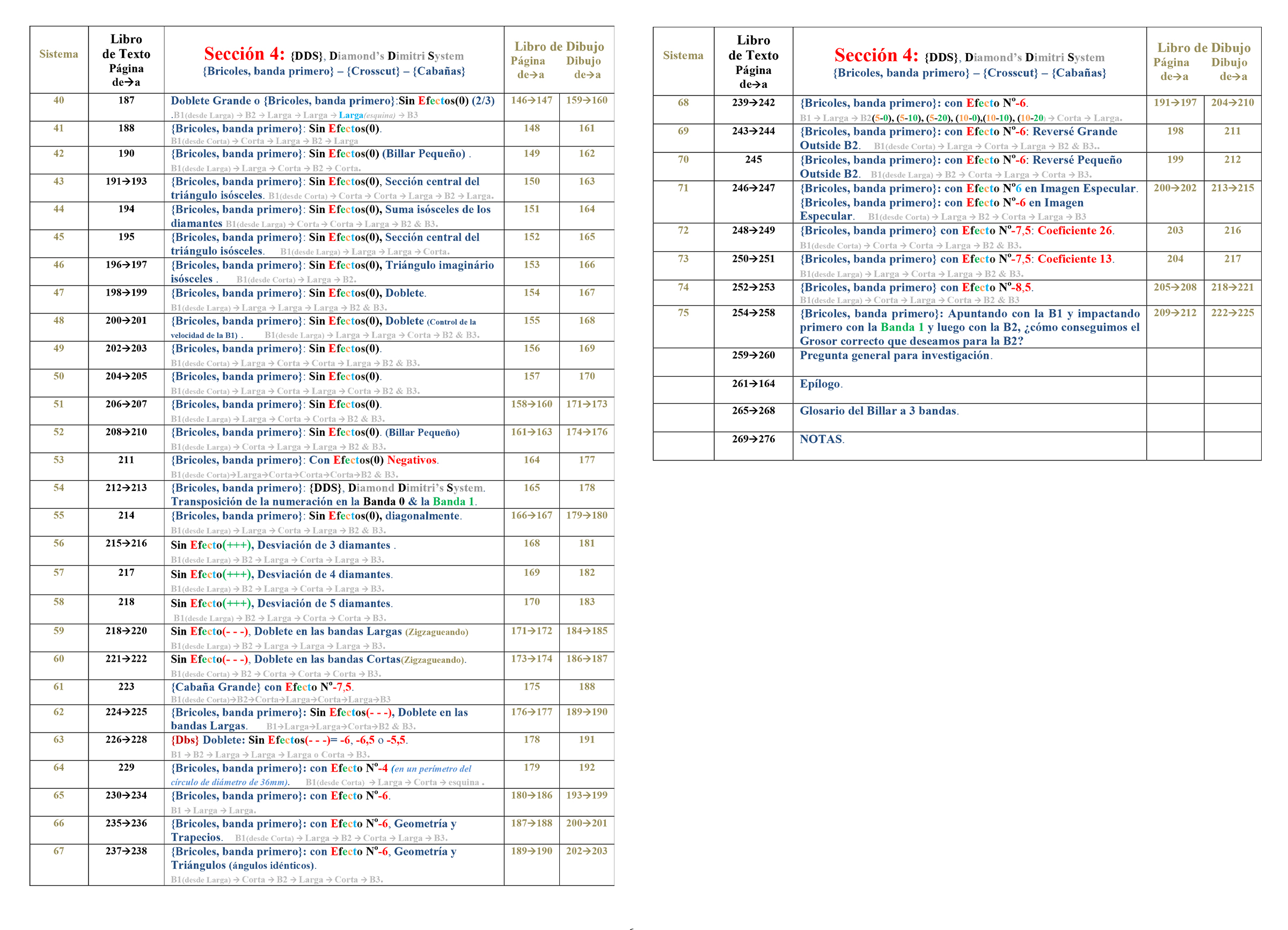Select 'Coeficiente 26' row text
Image resolution: width=1288 pixels, height=930 pixels.
click(1074, 231)
